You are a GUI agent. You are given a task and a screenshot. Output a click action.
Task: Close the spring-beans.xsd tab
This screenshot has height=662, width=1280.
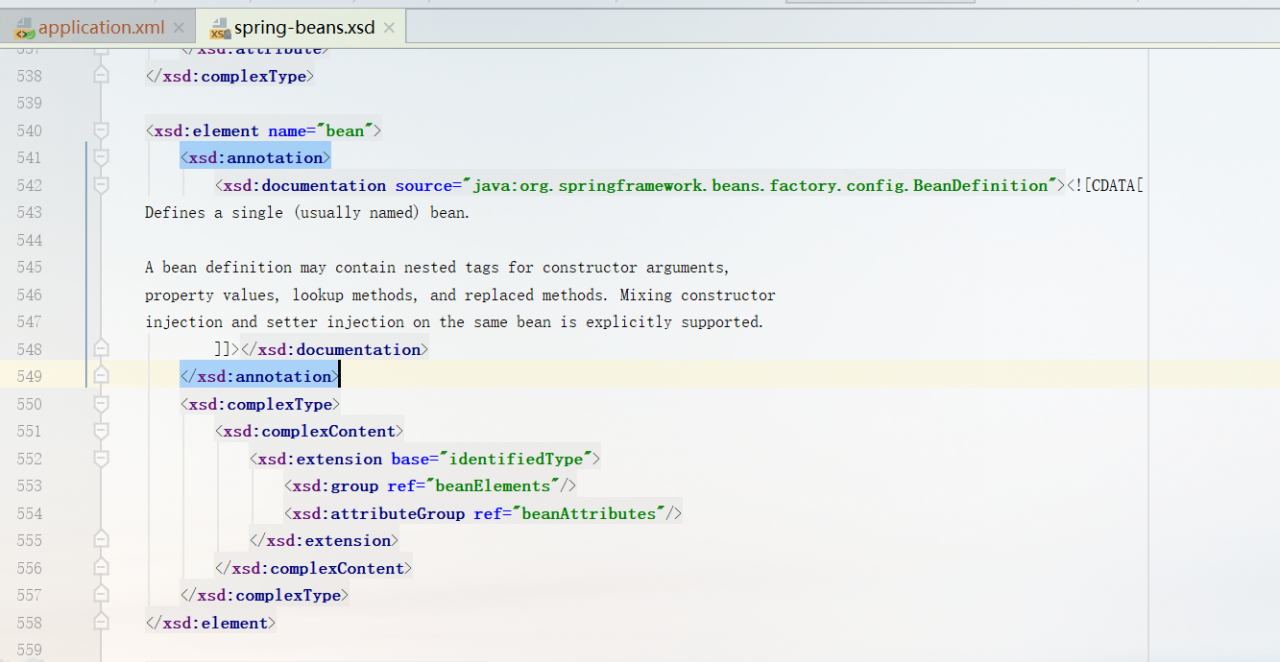pyautogui.click(x=389, y=28)
